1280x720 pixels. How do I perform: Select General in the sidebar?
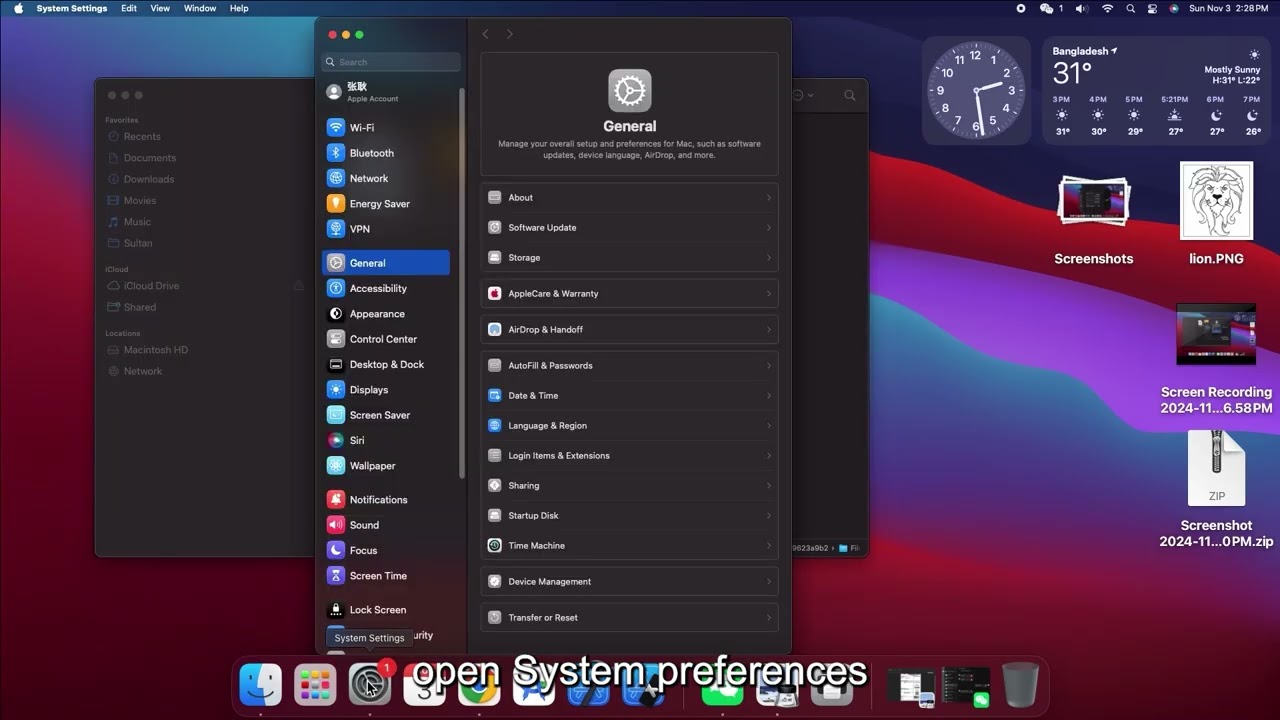[386, 263]
